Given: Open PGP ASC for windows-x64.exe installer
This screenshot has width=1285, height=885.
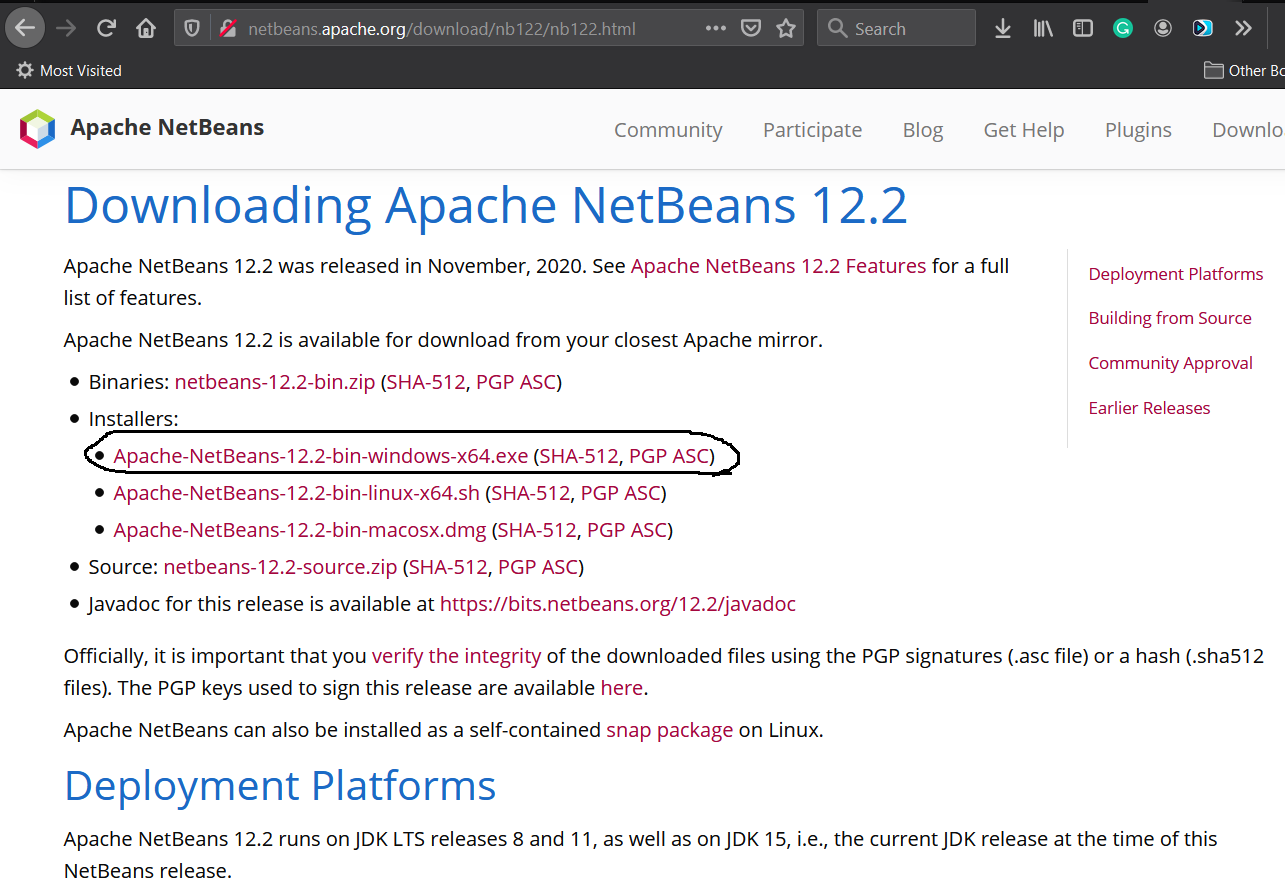Looking at the screenshot, I should coord(669,456).
